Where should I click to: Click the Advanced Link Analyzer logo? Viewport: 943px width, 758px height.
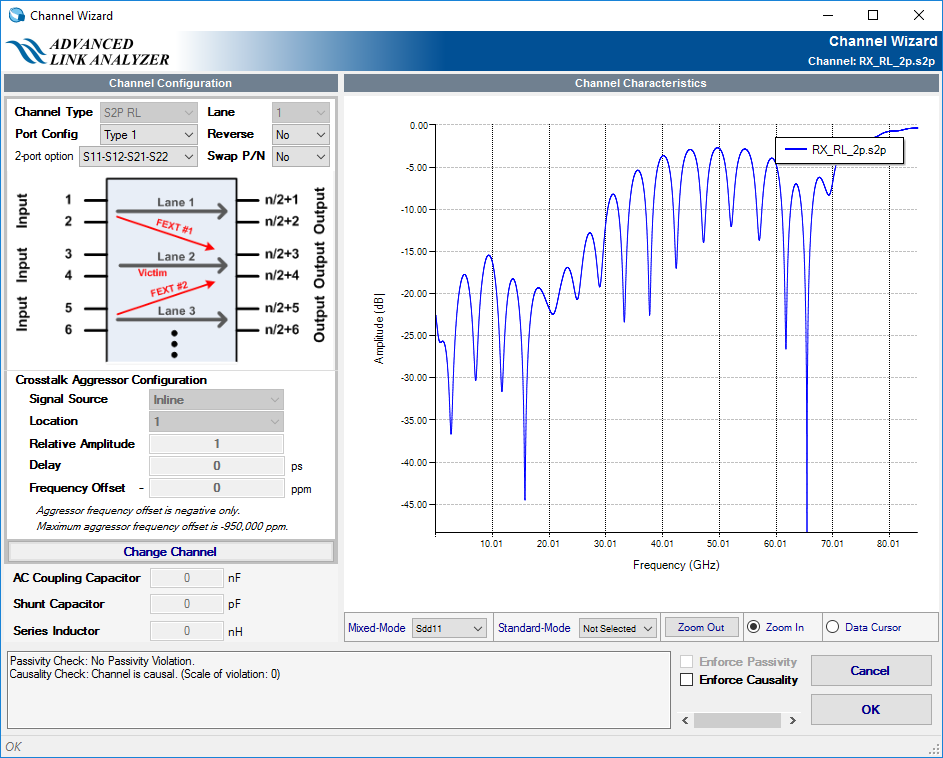88,52
